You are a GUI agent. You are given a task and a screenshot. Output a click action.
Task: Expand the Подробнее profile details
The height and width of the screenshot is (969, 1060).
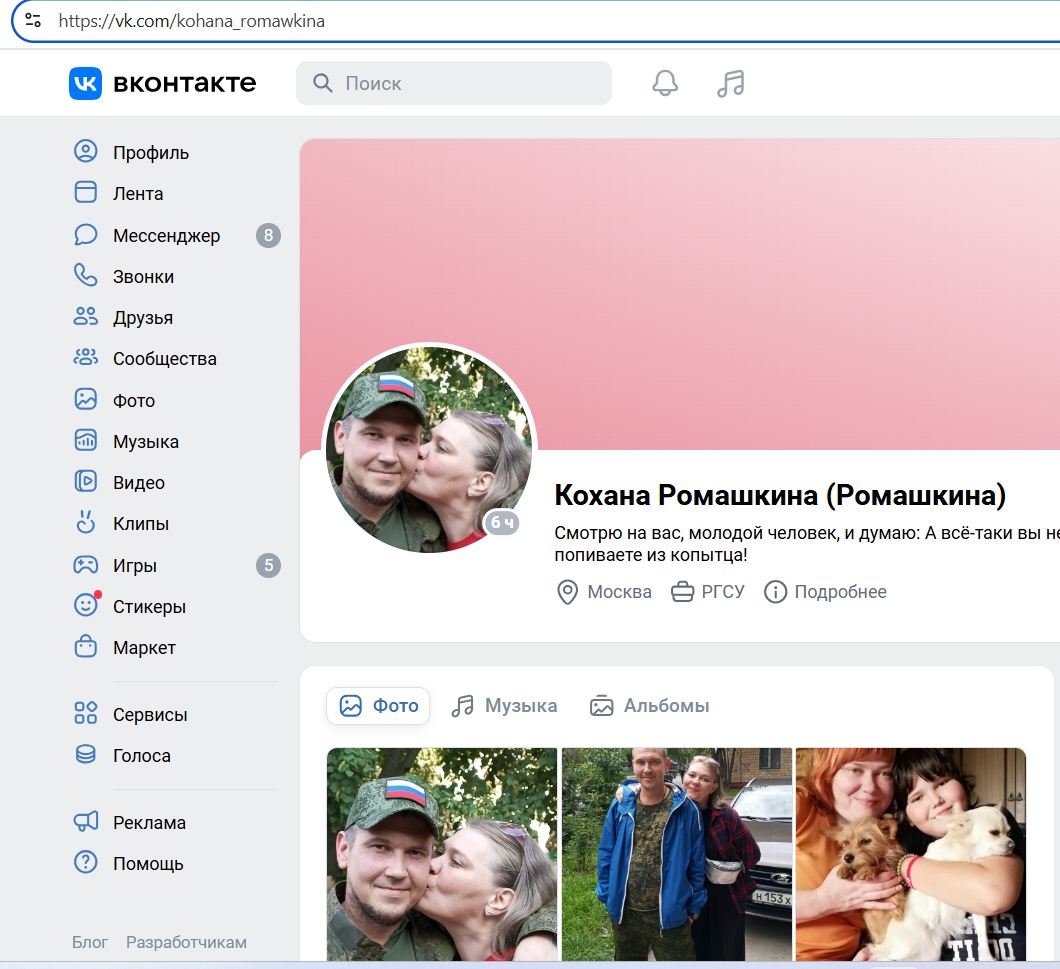click(x=826, y=591)
